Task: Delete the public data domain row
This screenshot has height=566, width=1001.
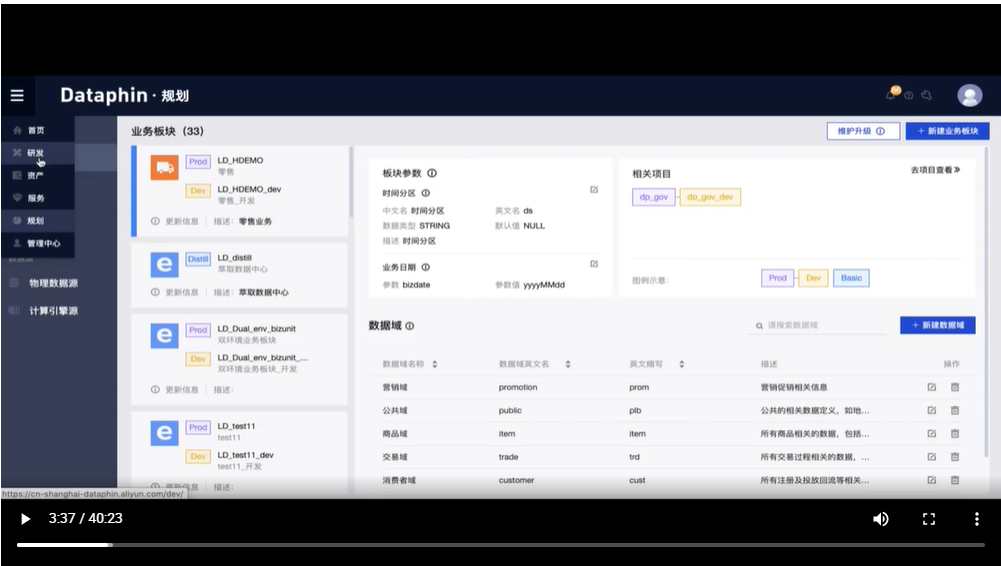Action: 955,410
